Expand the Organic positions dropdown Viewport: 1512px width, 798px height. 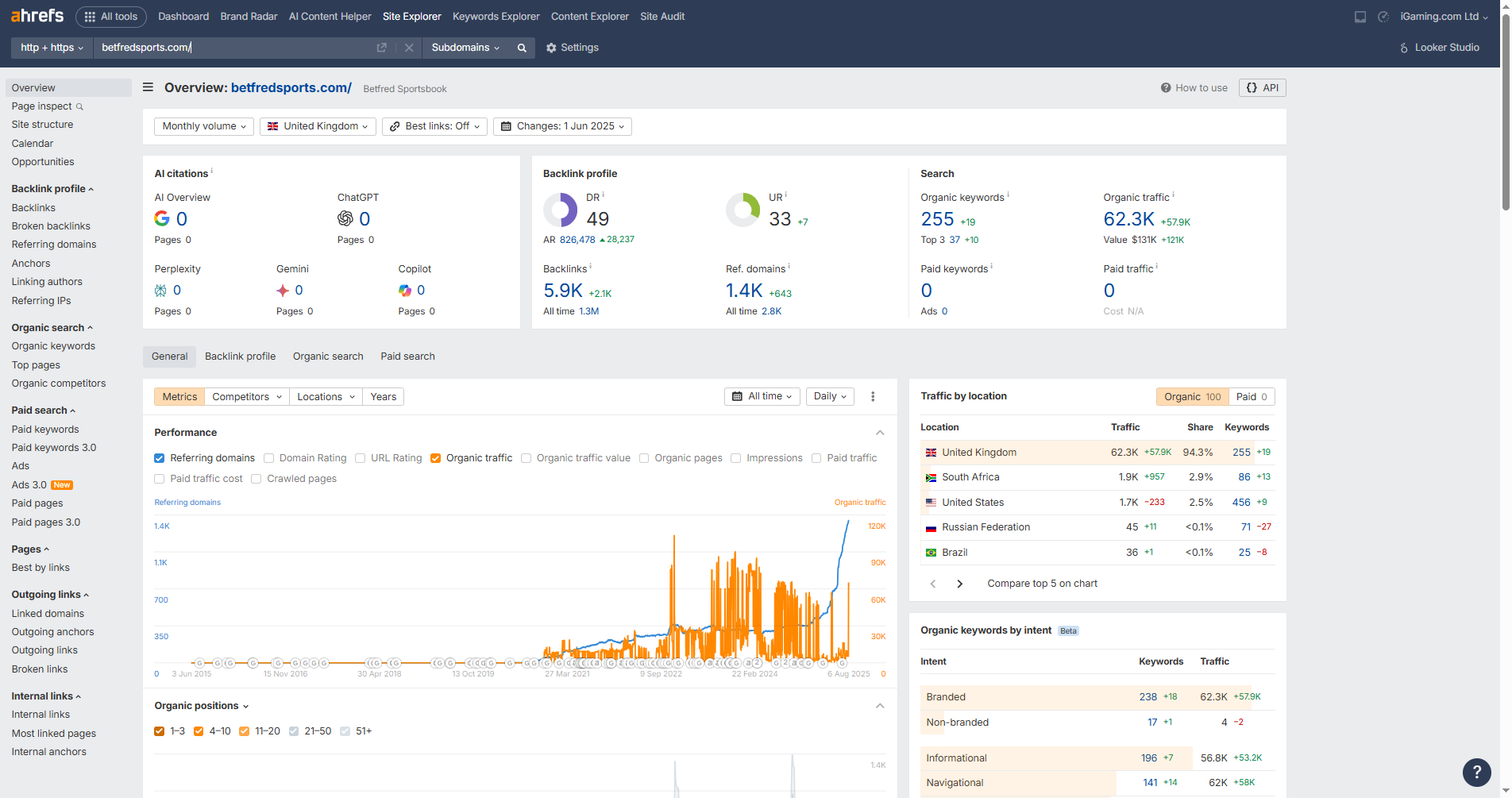[x=202, y=706]
